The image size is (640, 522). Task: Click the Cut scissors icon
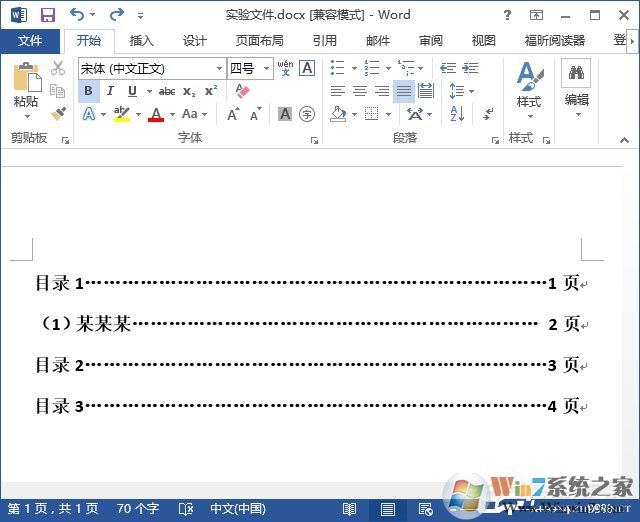coord(58,68)
